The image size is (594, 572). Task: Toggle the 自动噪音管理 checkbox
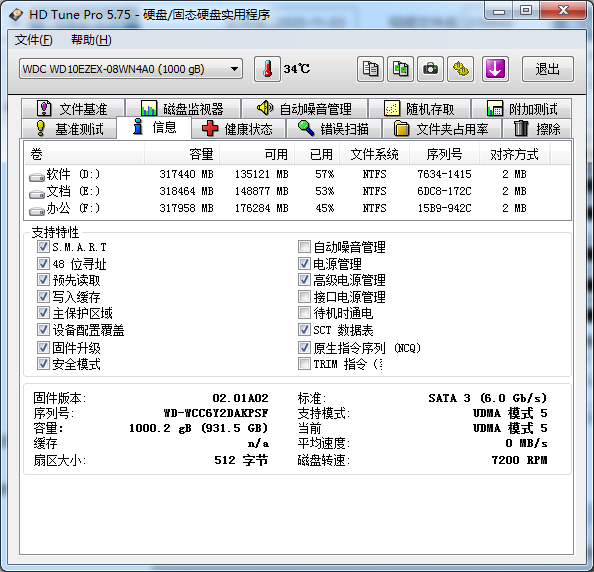(304, 247)
